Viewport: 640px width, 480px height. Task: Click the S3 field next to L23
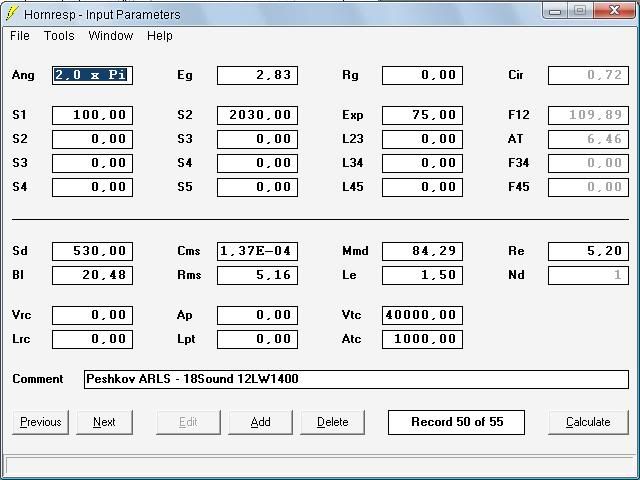tap(257, 139)
